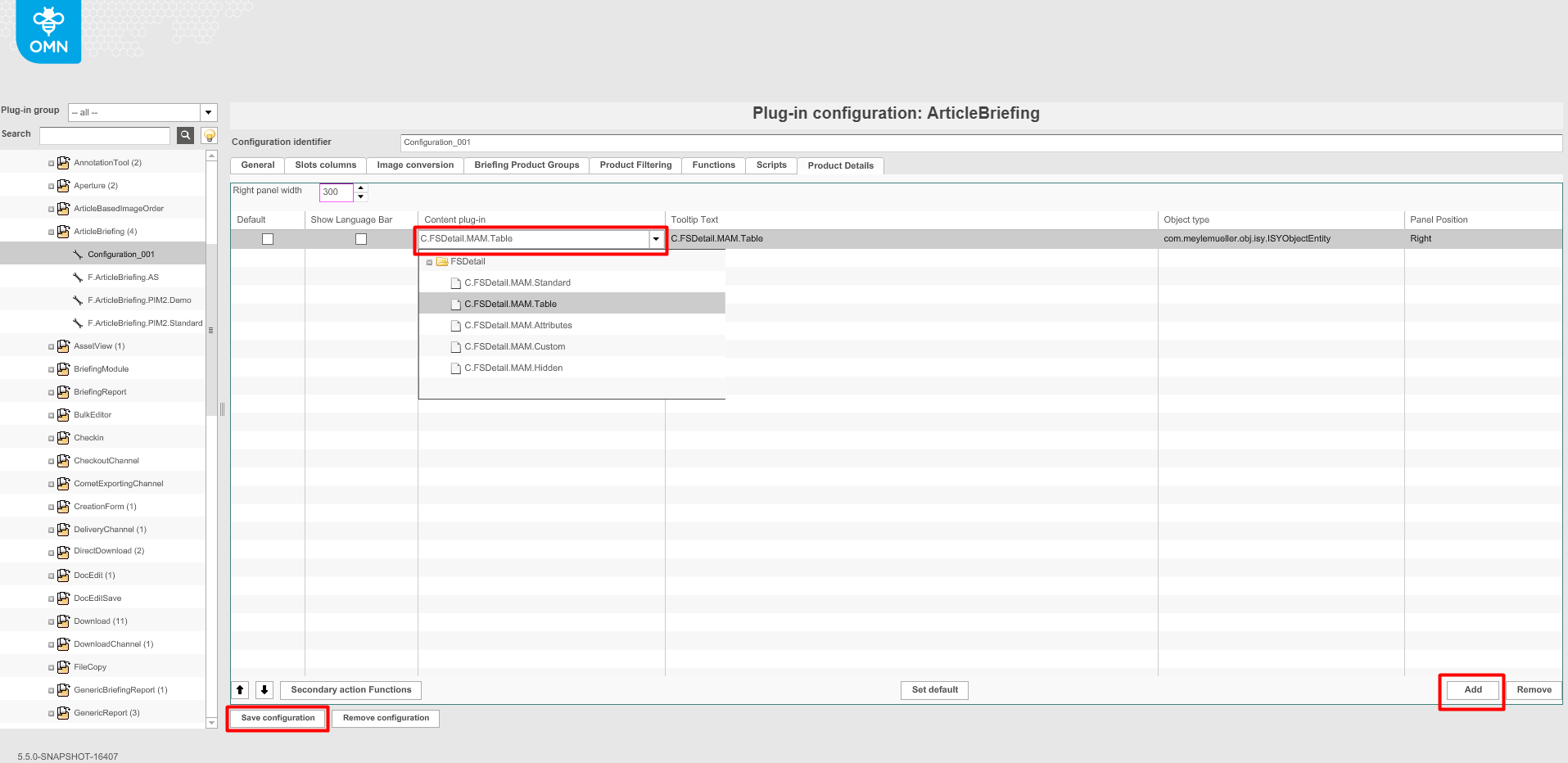Click the move row up arrow icon

point(240,689)
